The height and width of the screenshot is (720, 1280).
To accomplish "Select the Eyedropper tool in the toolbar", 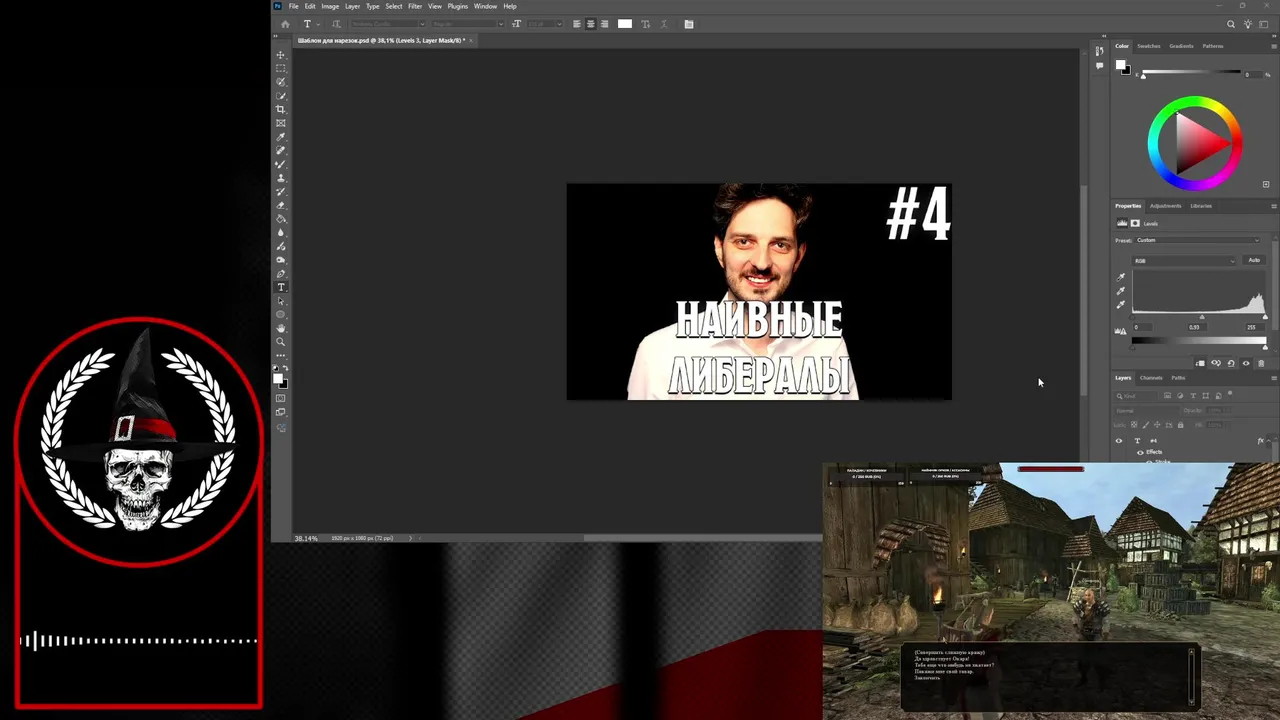I will (x=281, y=137).
